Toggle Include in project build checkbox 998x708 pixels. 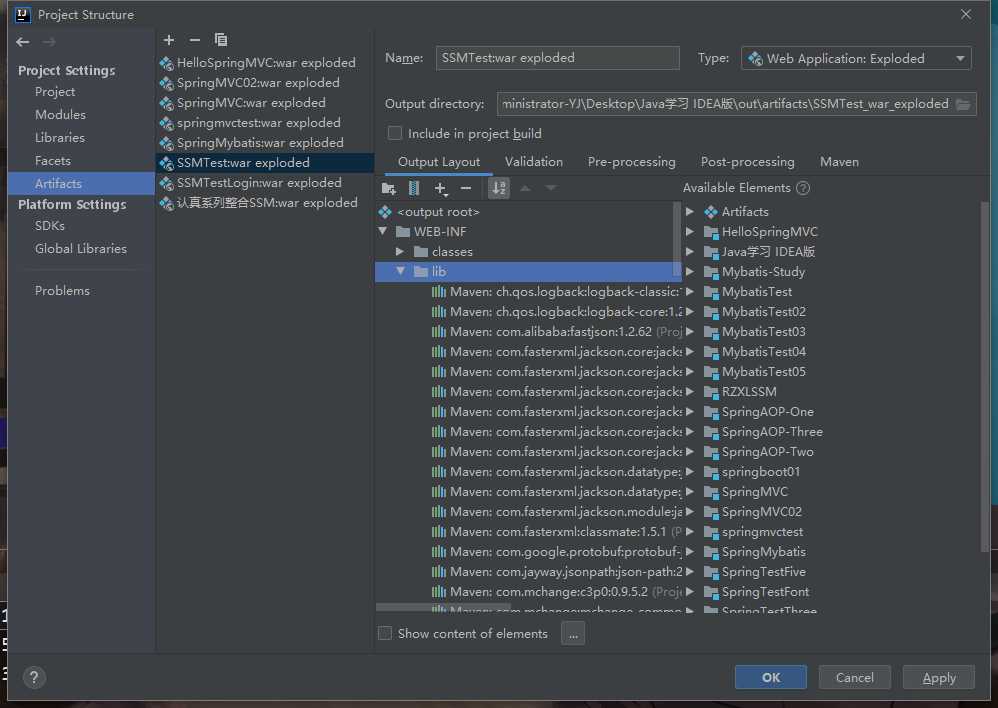(x=395, y=133)
